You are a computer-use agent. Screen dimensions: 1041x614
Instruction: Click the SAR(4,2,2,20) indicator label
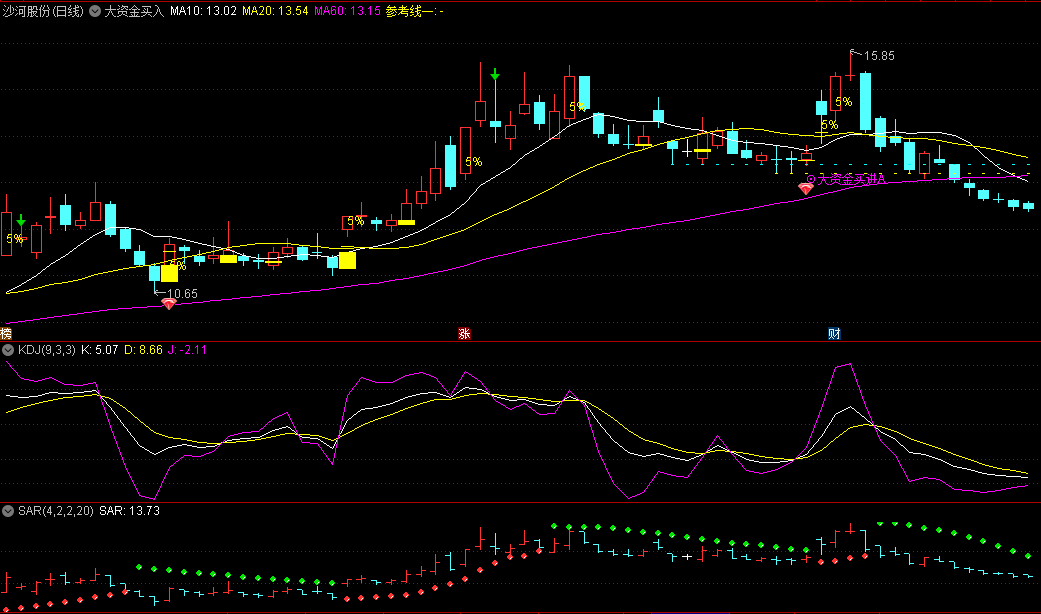click(56, 511)
